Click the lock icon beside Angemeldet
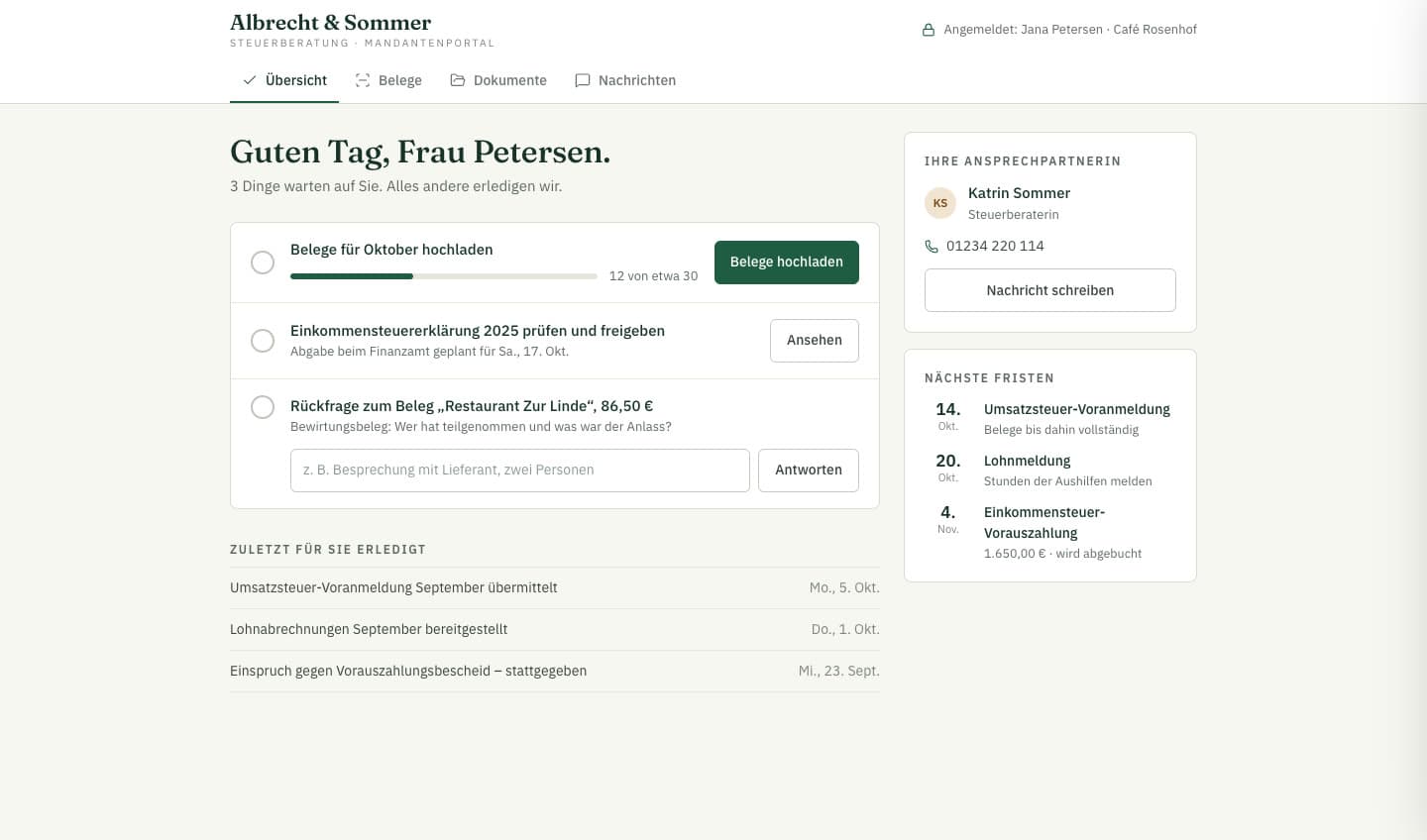The width and height of the screenshot is (1427, 840). pyautogui.click(x=929, y=30)
